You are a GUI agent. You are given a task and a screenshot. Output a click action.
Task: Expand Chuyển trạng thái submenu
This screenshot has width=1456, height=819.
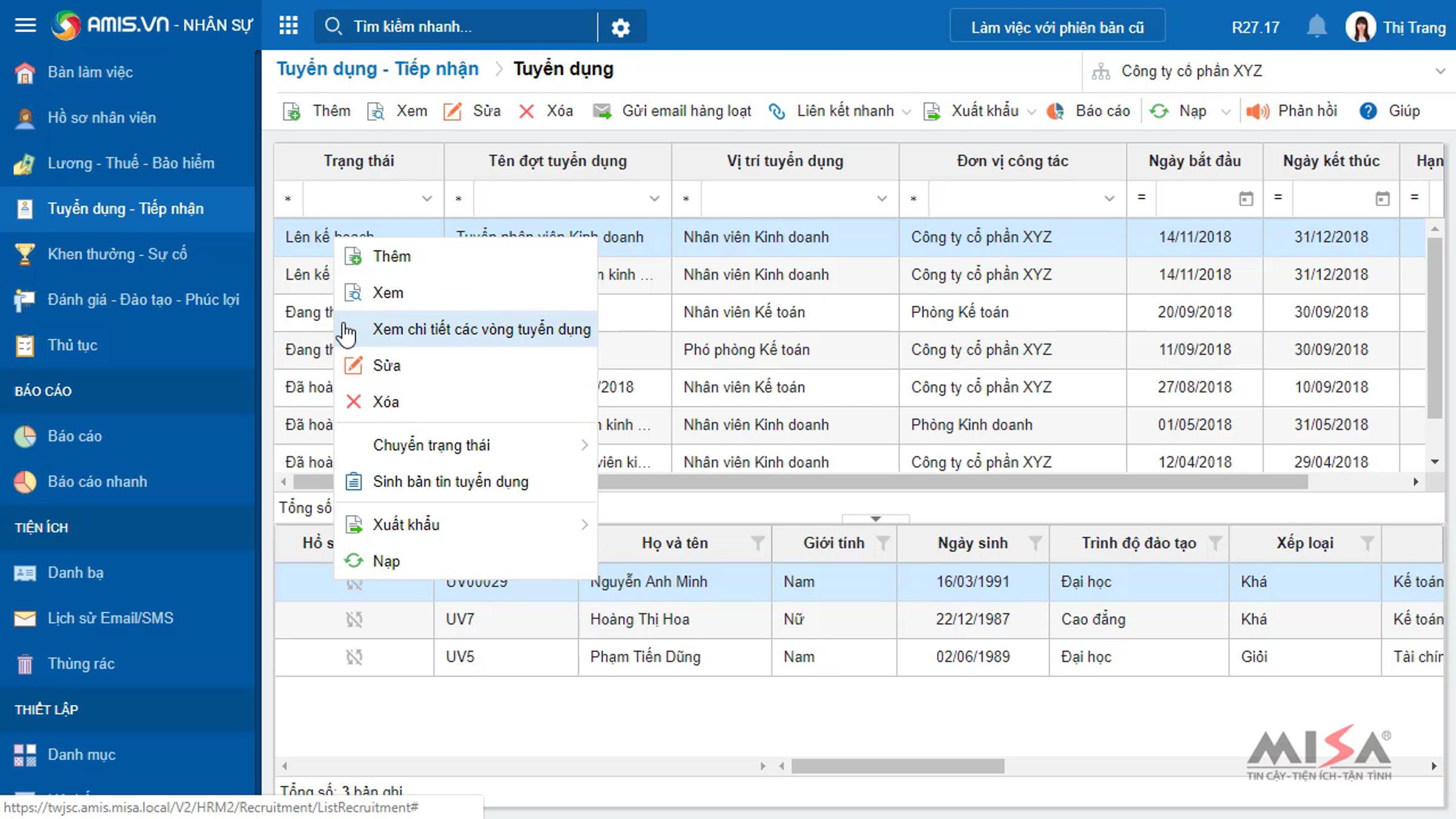pos(465,445)
